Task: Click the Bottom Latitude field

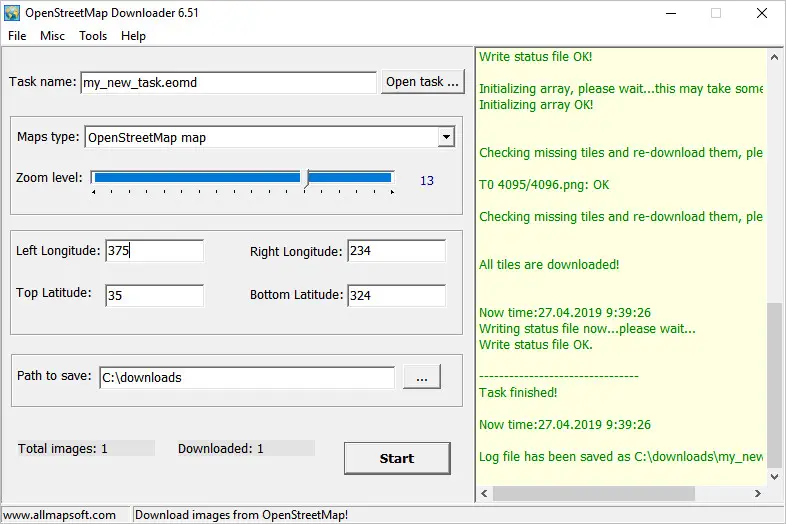Action: pyautogui.click(x=397, y=295)
